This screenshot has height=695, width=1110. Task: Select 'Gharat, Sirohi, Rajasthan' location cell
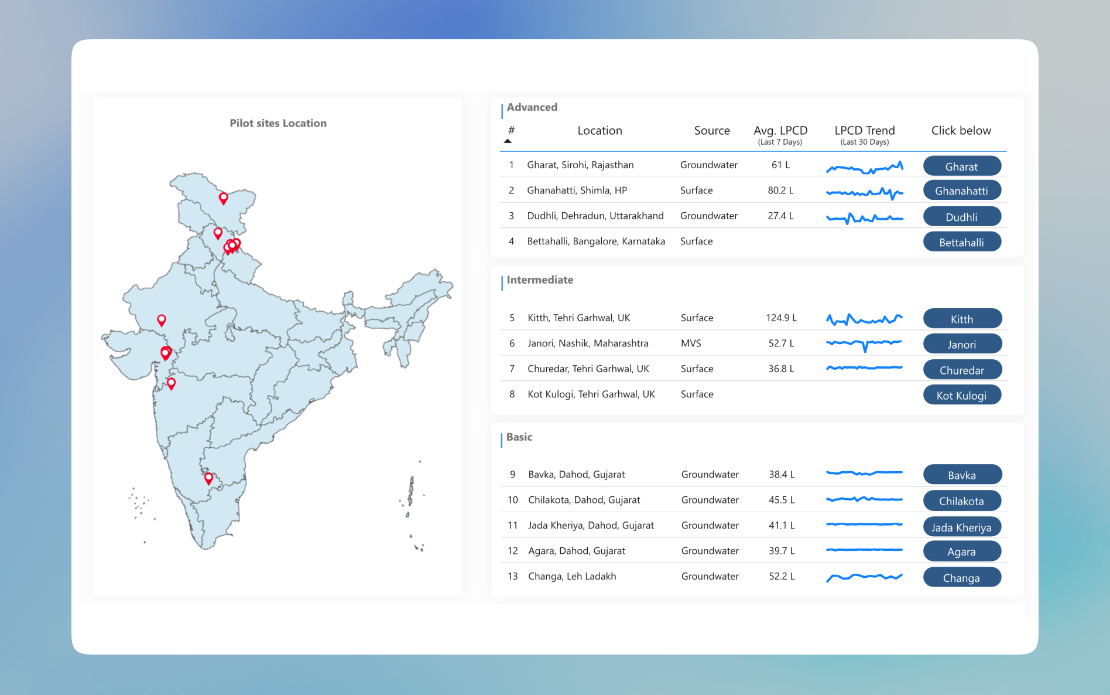[x=580, y=165]
